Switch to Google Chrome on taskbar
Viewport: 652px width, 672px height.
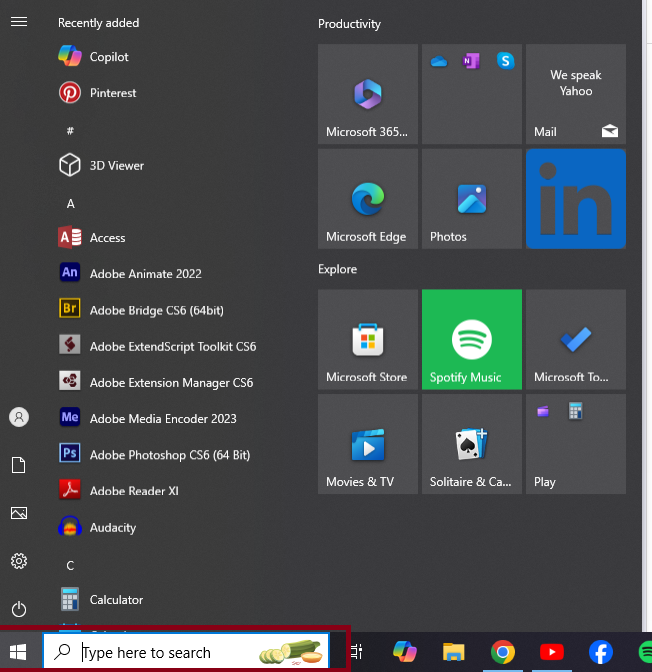pos(503,652)
